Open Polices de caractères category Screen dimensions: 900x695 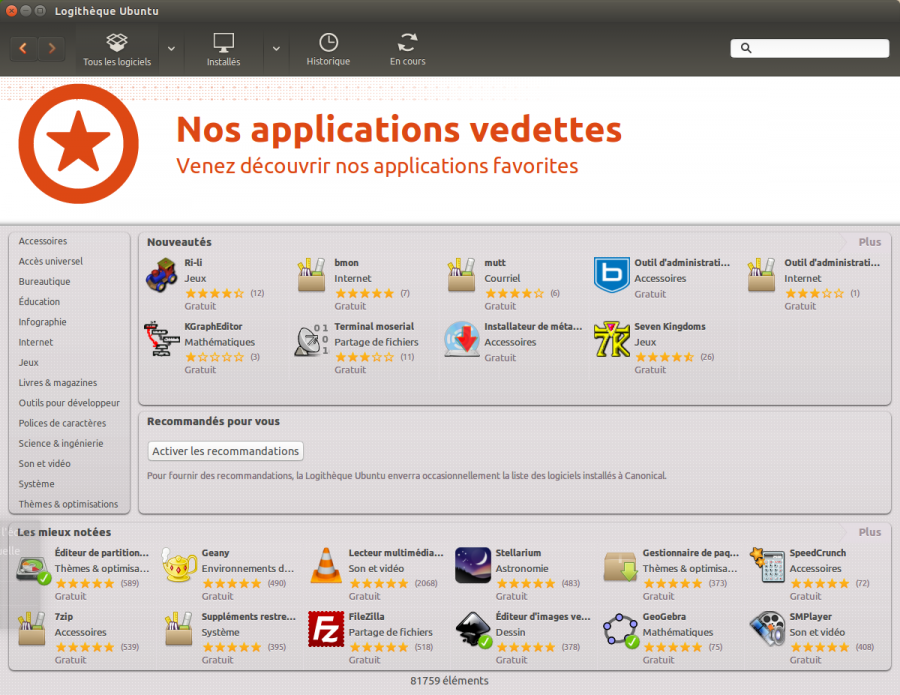[62, 423]
